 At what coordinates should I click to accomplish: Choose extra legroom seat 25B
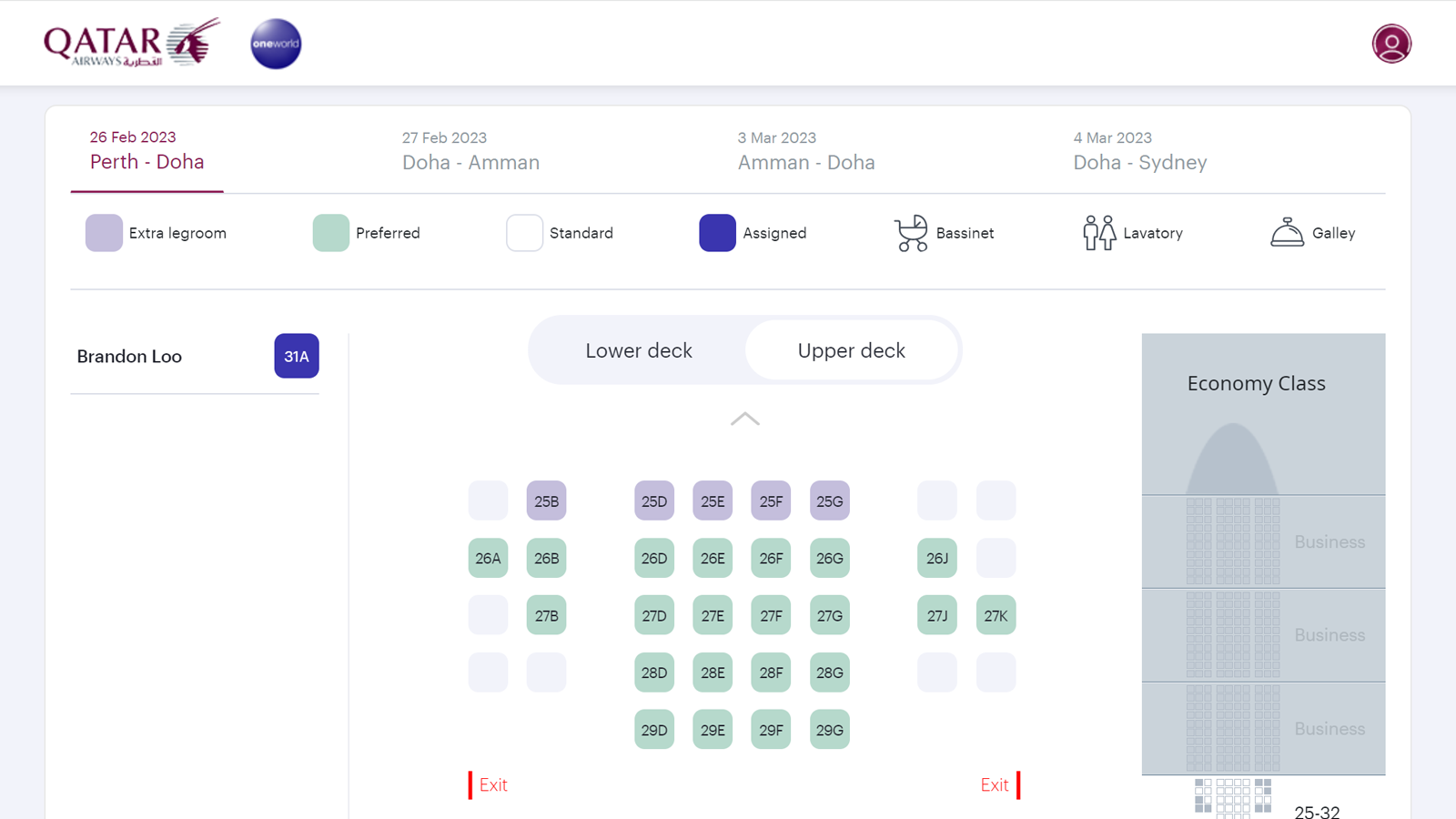coord(547,500)
